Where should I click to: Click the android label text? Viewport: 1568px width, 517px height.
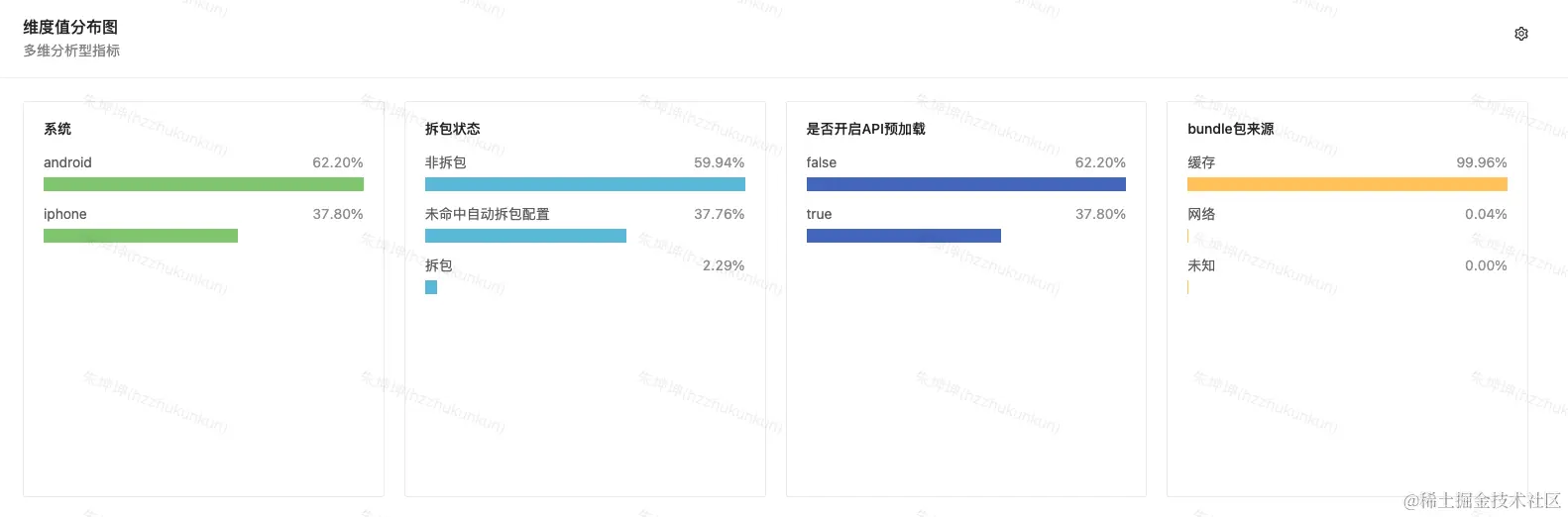pos(67,162)
